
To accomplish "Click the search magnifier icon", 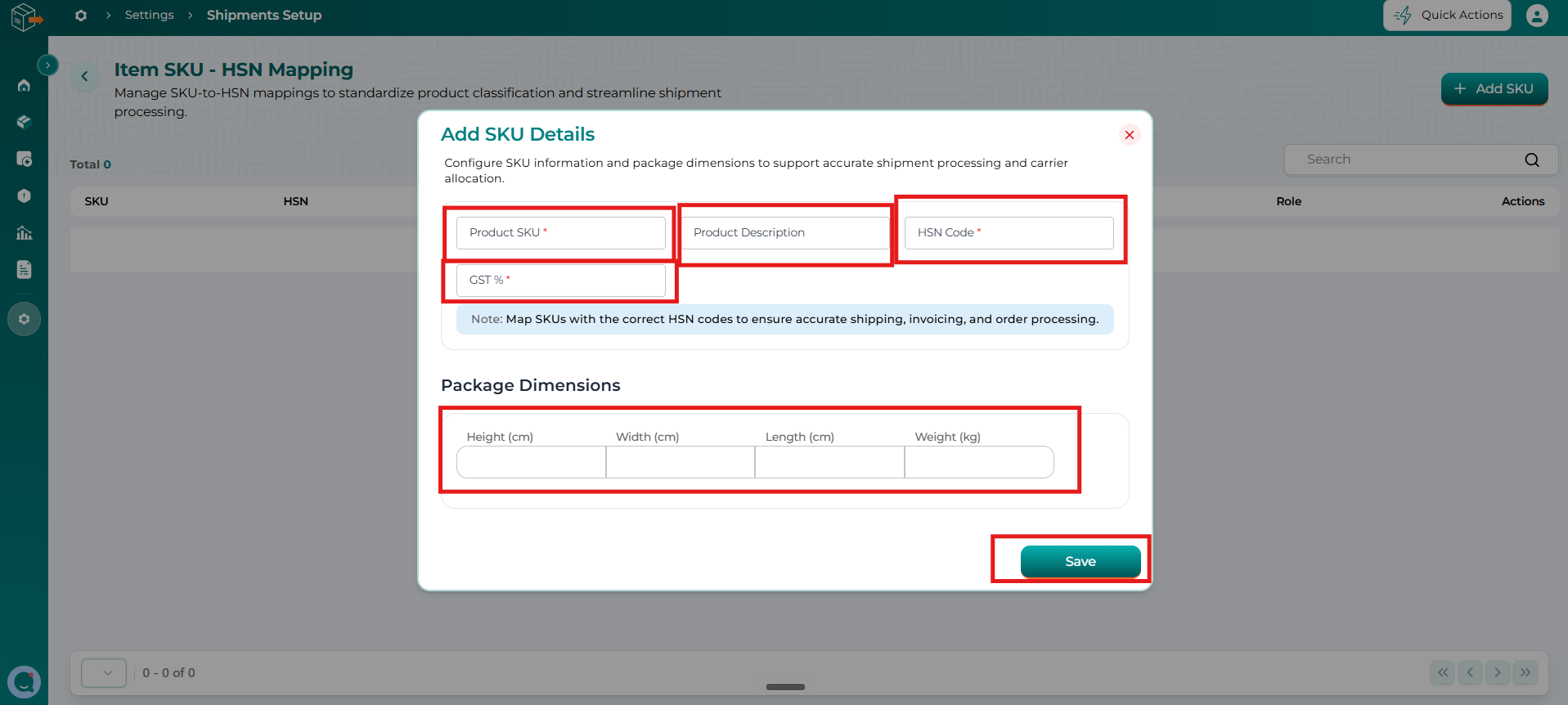I will (1532, 159).
